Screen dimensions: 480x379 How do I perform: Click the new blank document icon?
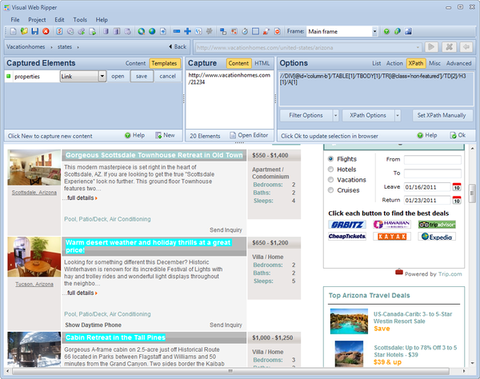pyautogui.click(x=13, y=31)
